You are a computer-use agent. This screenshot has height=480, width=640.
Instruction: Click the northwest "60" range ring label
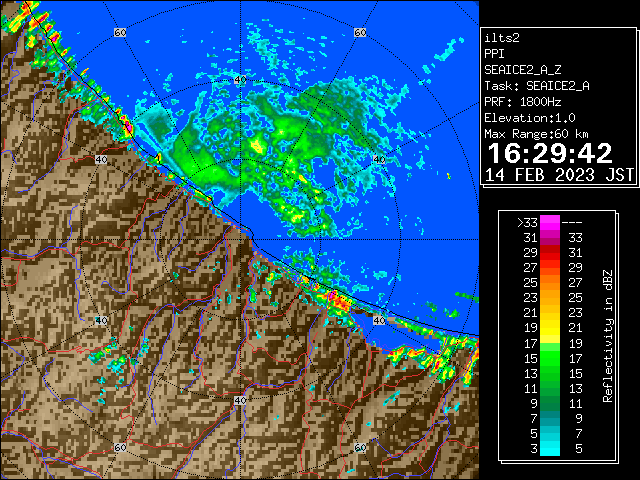click(120, 32)
